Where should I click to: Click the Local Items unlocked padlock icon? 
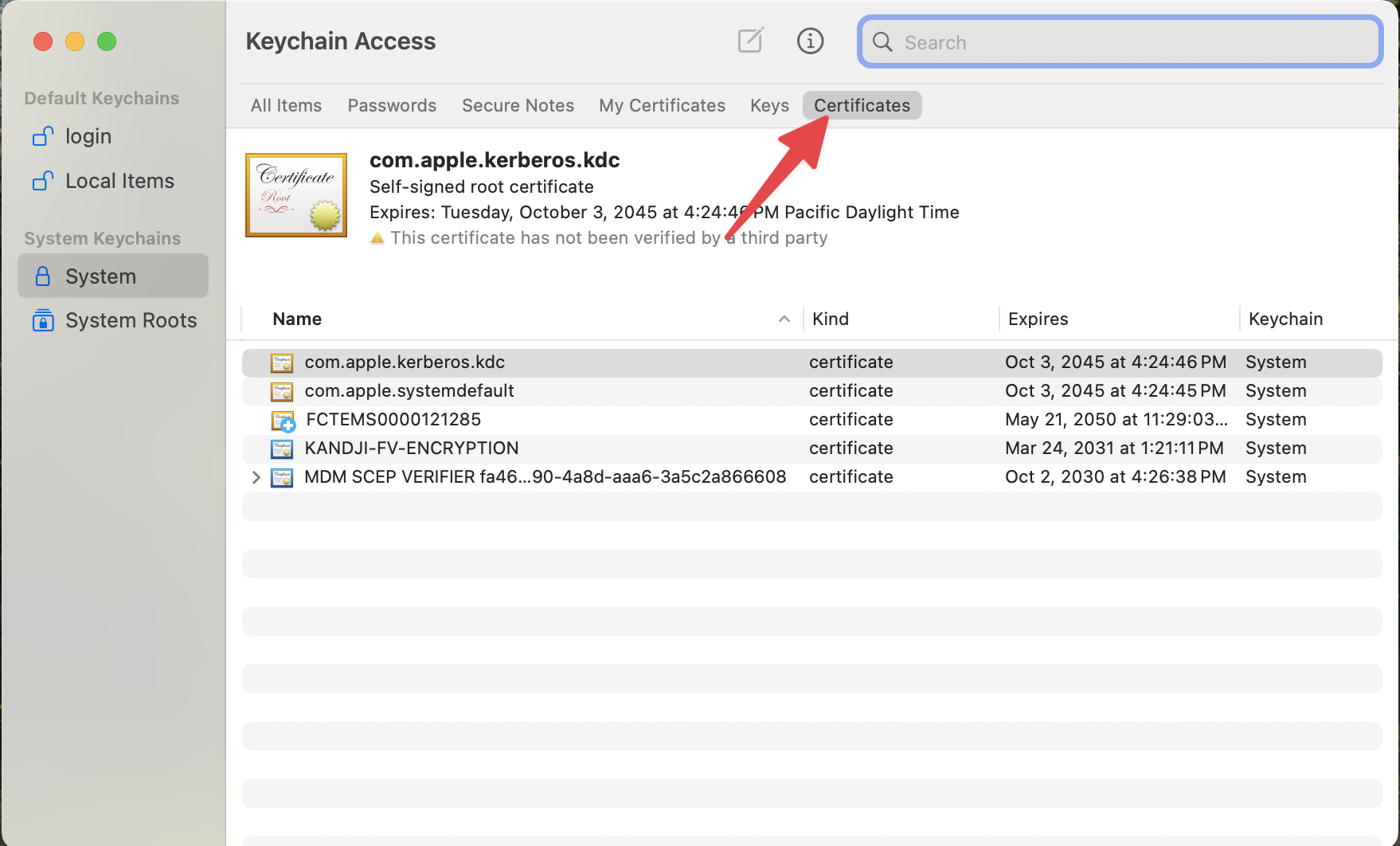(x=43, y=181)
